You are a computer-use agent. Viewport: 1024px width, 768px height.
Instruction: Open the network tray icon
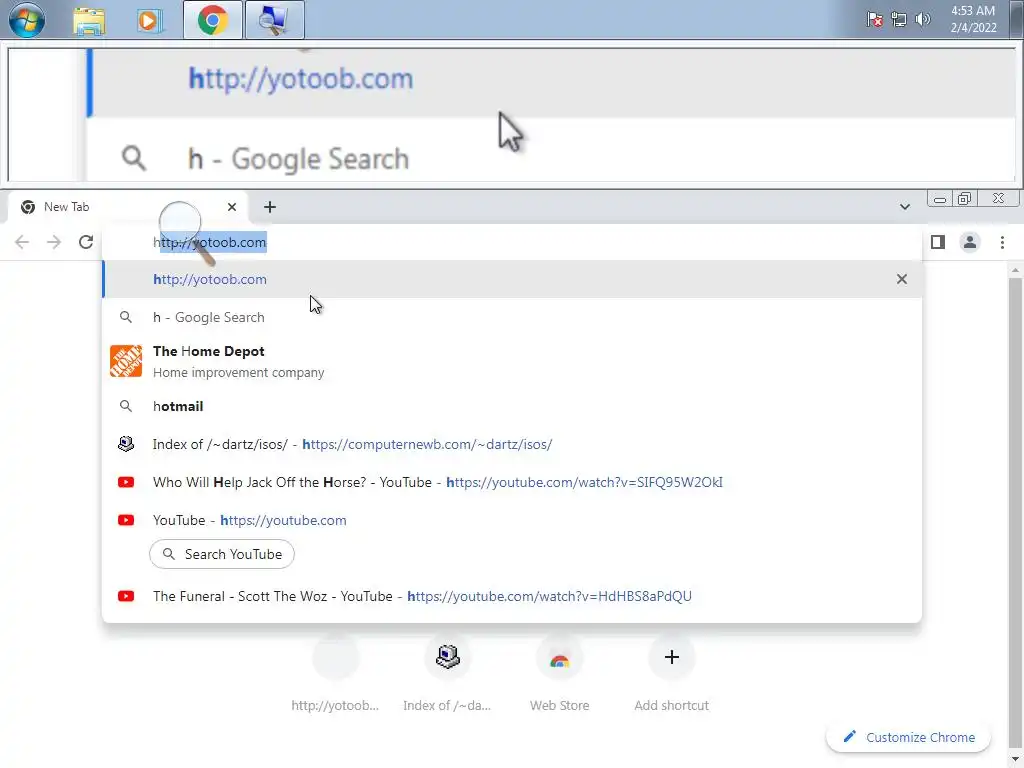coord(899,20)
